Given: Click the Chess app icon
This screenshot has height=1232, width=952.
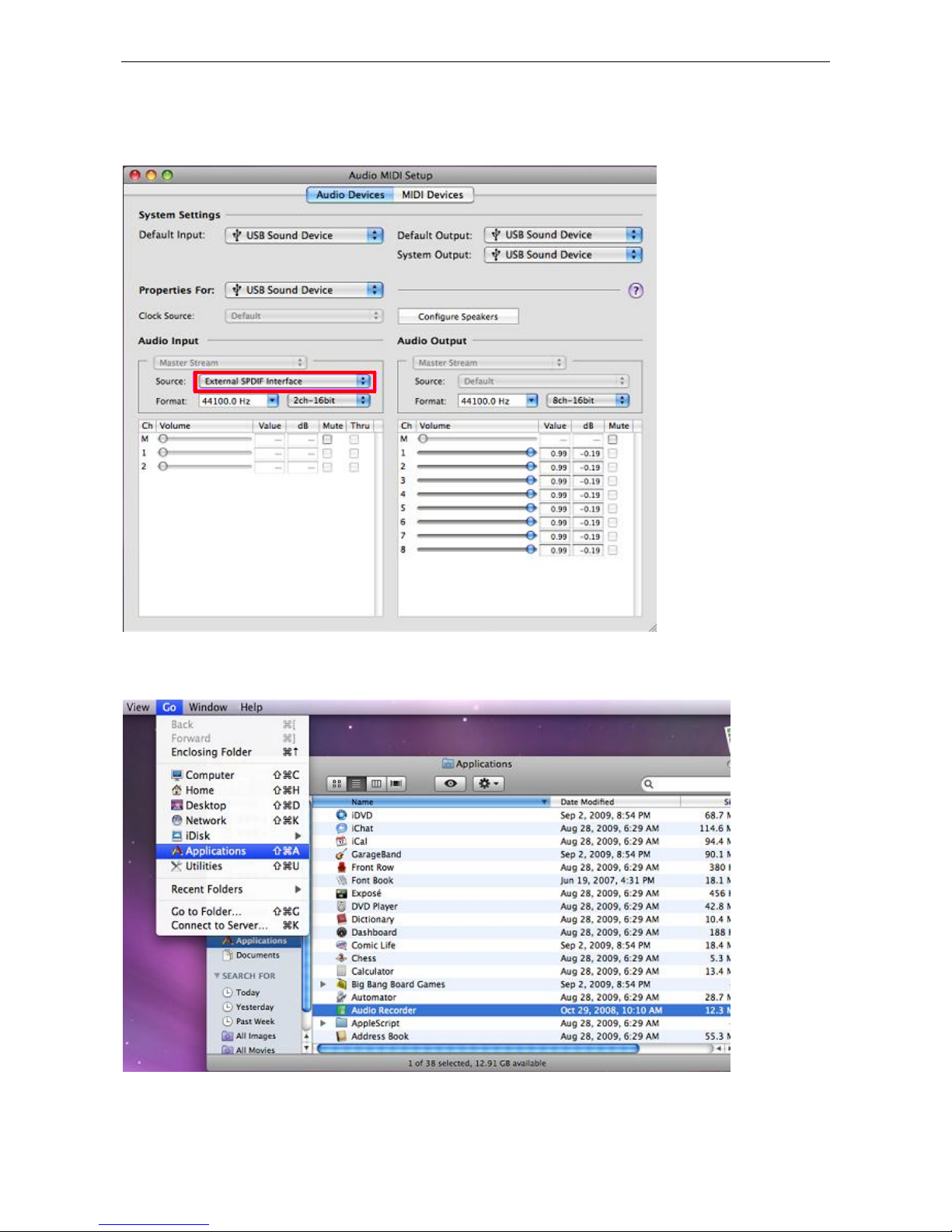Looking at the screenshot, I should pos(341,958).
